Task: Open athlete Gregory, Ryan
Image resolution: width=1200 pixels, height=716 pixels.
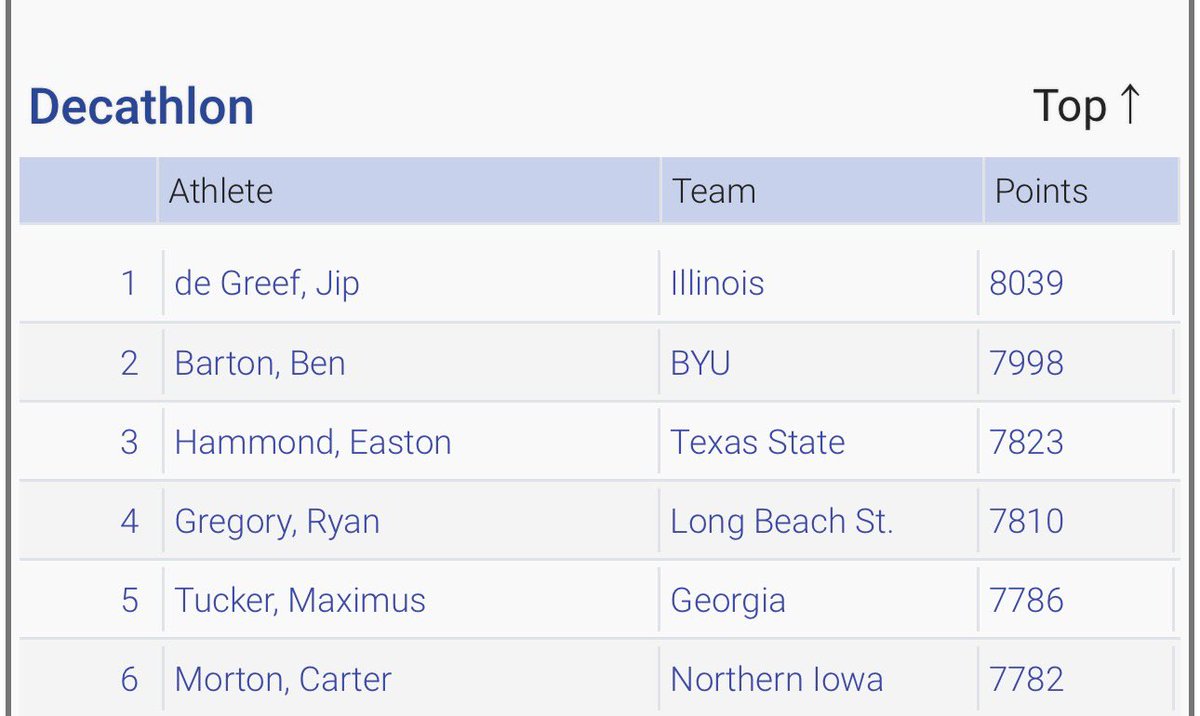Action: (277, 521)
